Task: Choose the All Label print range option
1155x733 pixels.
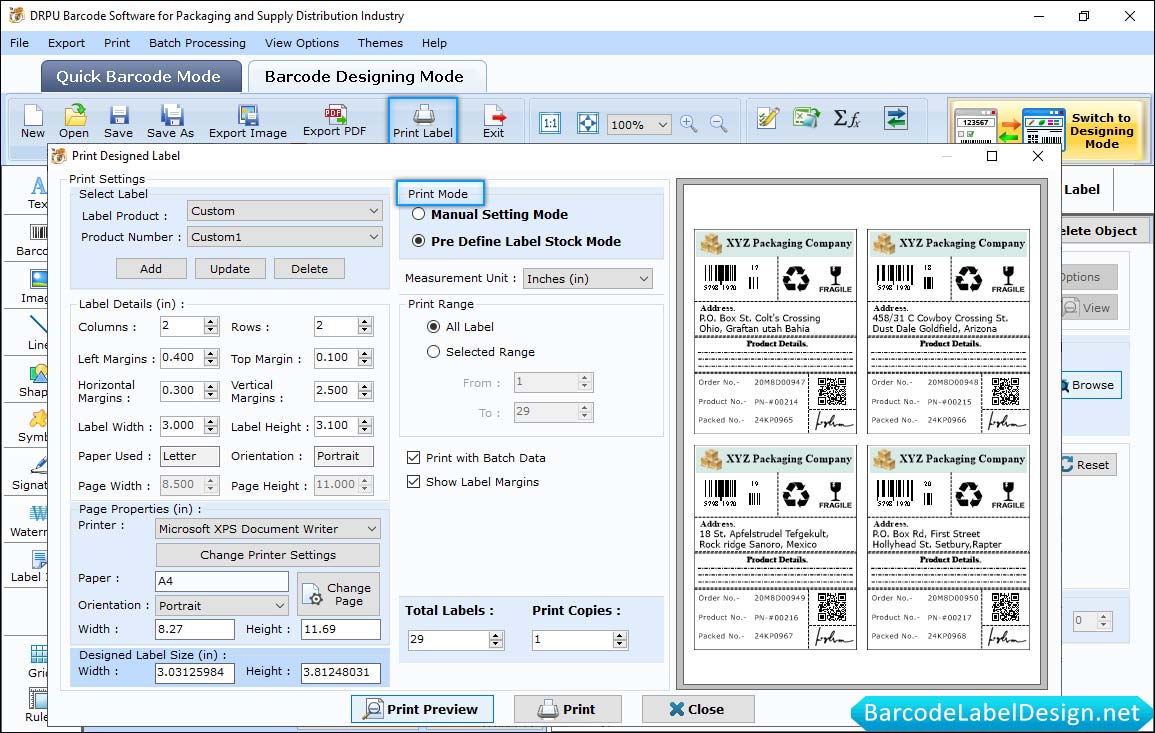Action: 433,326
